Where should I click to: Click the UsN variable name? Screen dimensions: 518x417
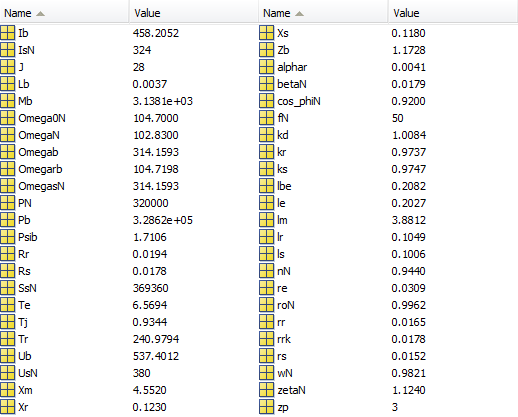[28, 373]
